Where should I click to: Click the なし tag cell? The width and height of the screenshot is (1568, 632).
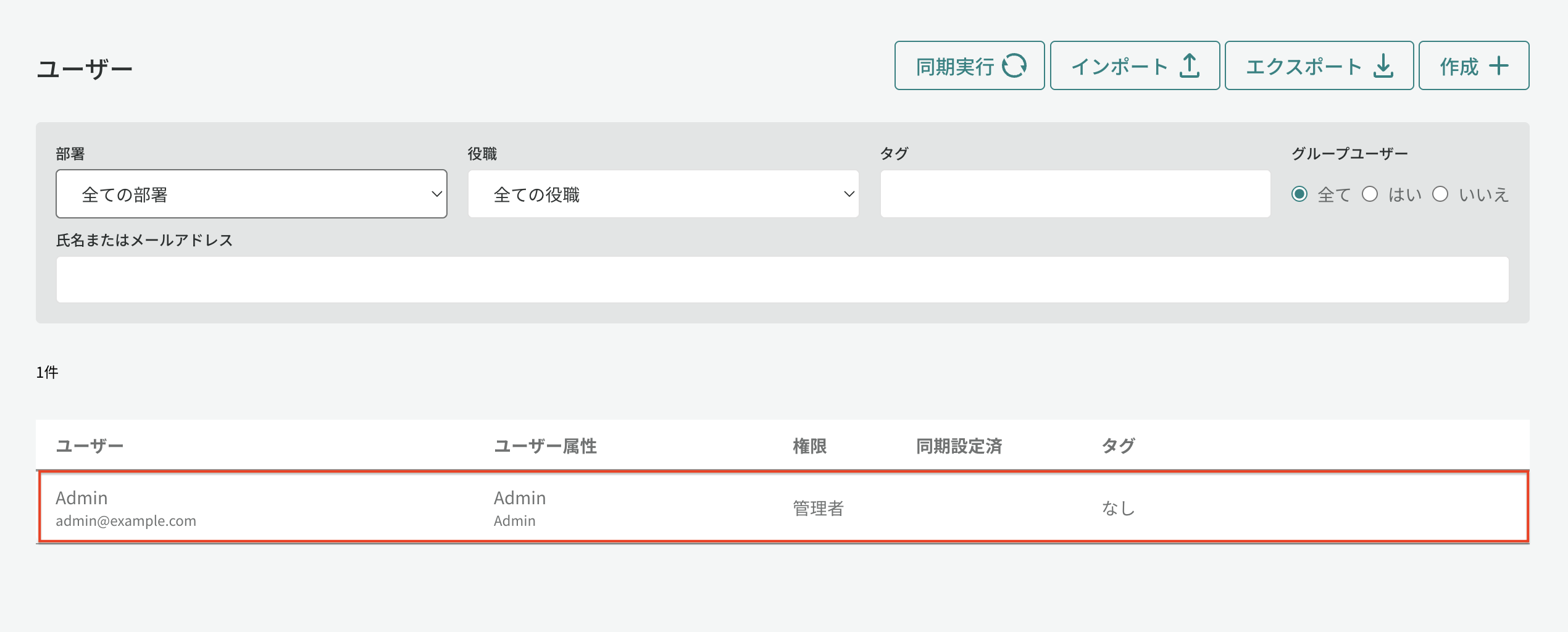[1118, 508]
